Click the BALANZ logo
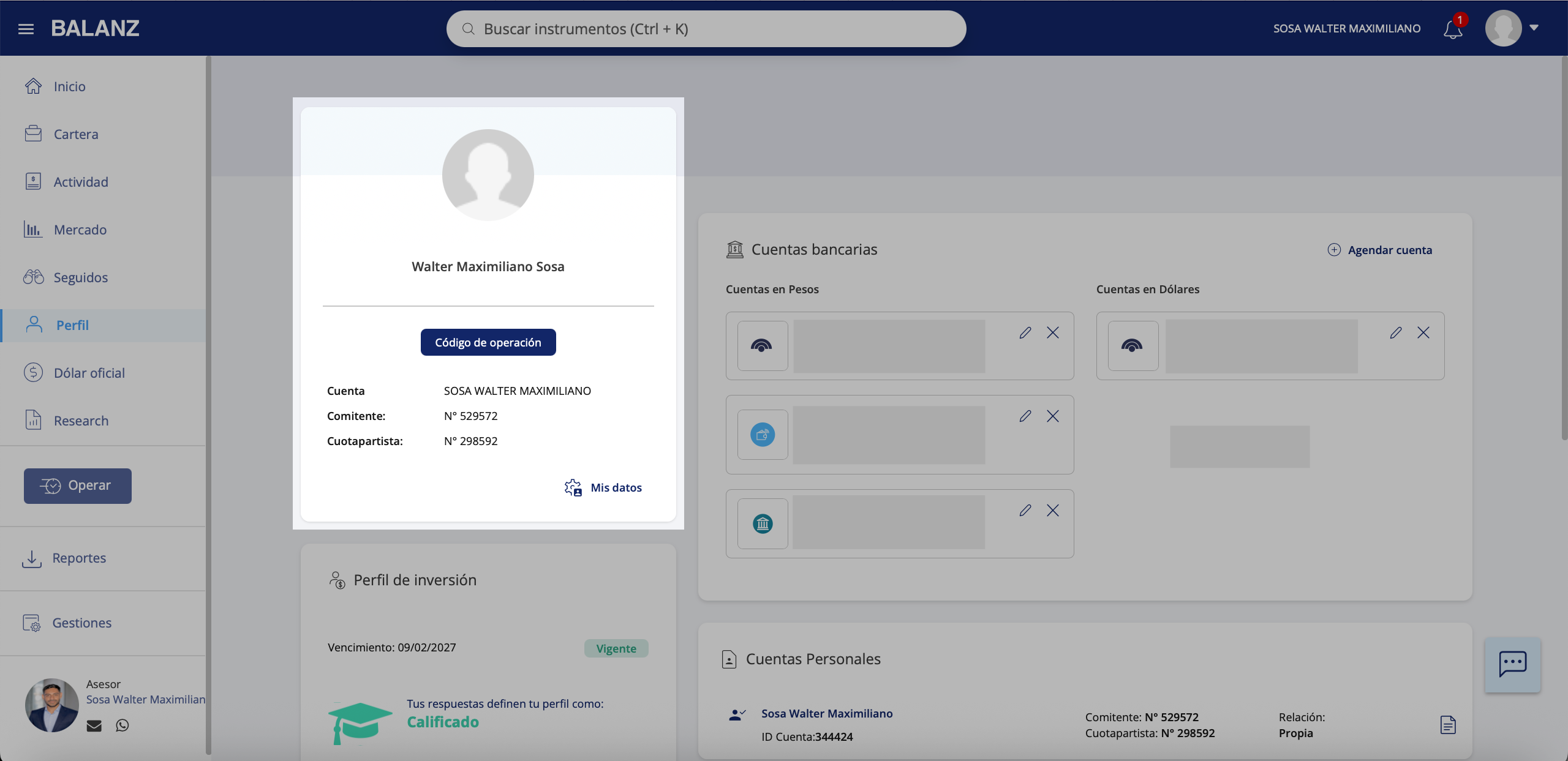The height and width of the screenshot is (761, 1568). 95,28
